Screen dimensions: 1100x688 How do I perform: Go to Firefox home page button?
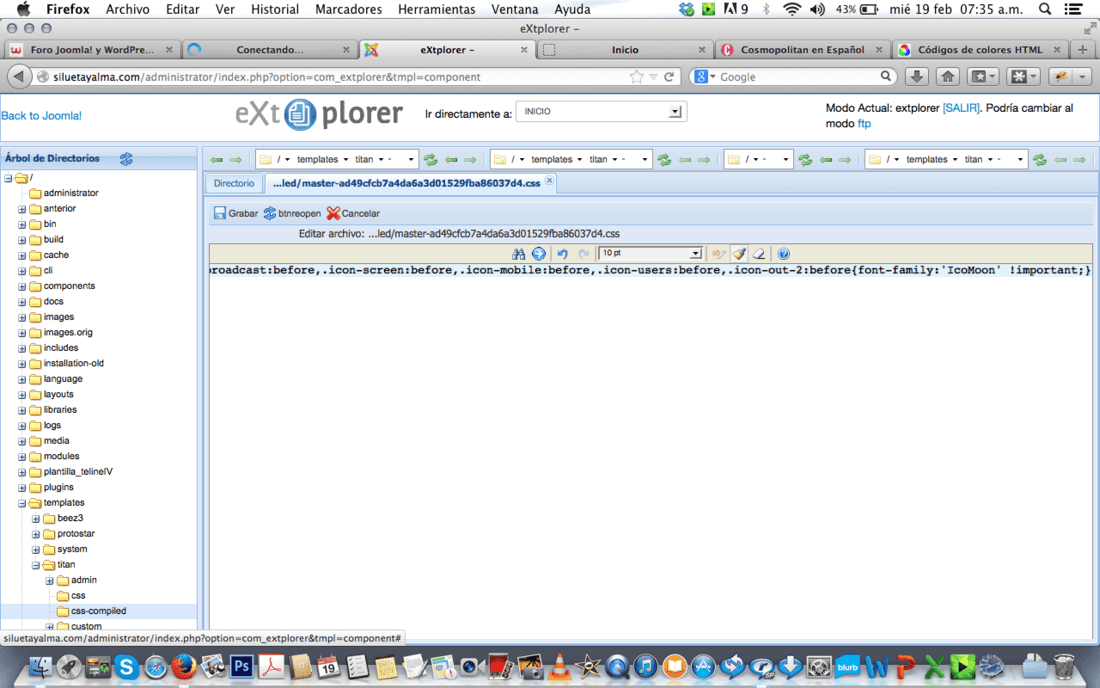(x=948, y=76)
